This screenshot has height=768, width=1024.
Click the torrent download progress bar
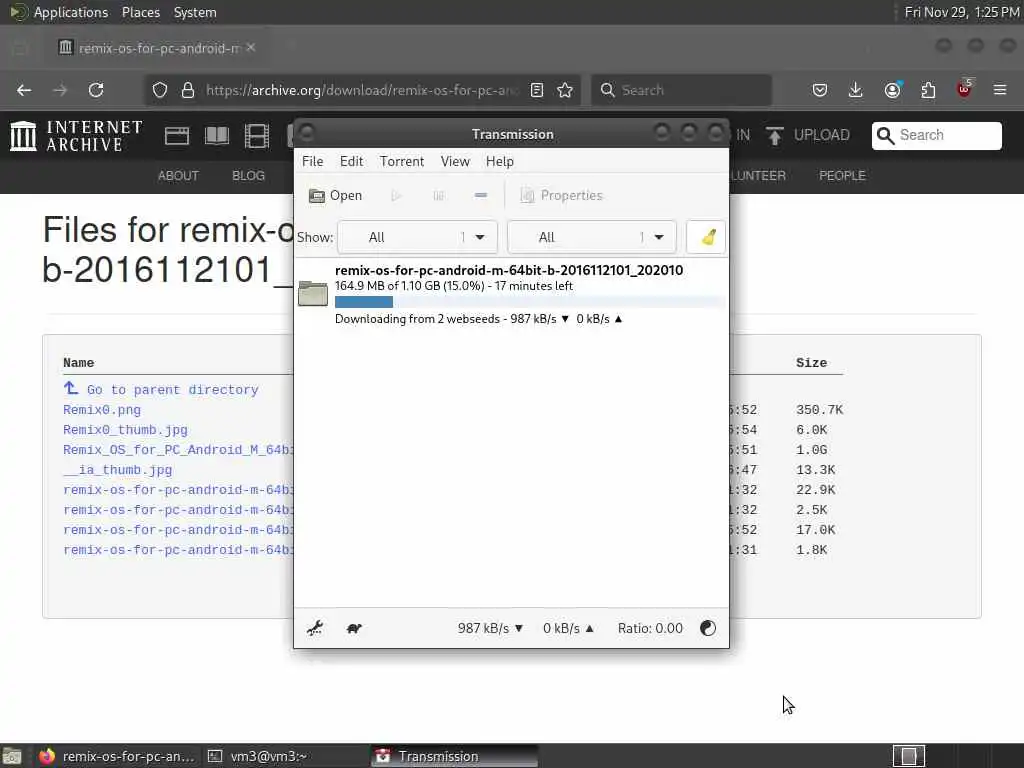(530, 302)
